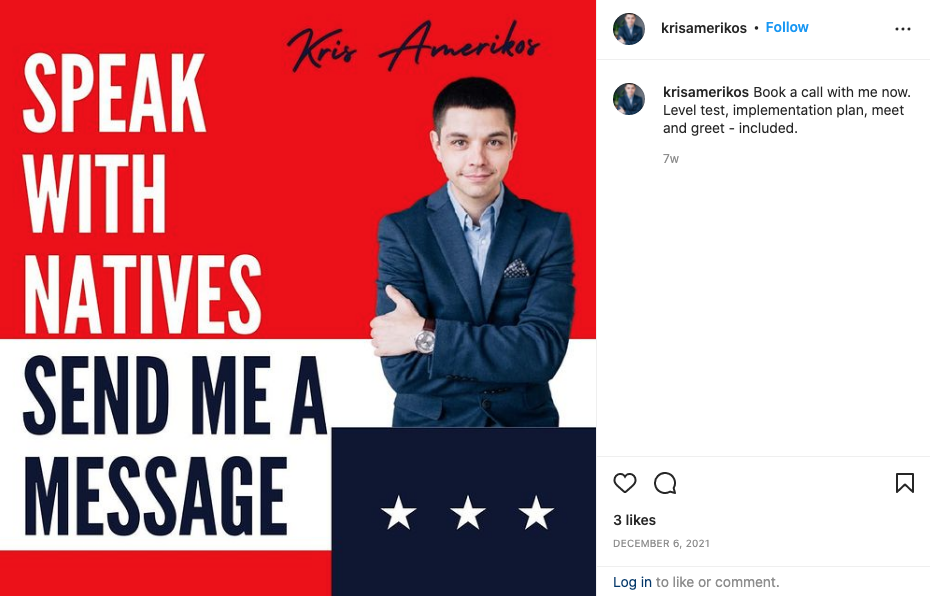View who liked via 3 likes
Screen dimensions: 930x596
tap(634, 520)
